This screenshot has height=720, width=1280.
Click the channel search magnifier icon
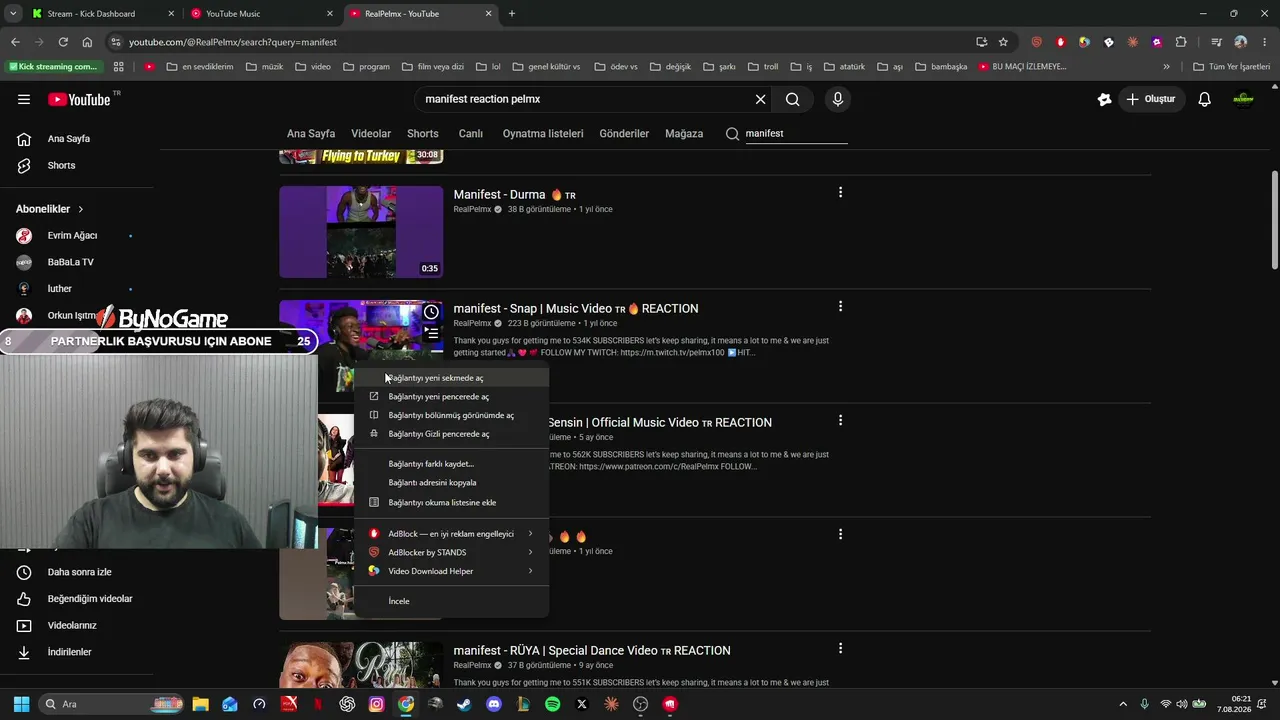coord(732,133)
